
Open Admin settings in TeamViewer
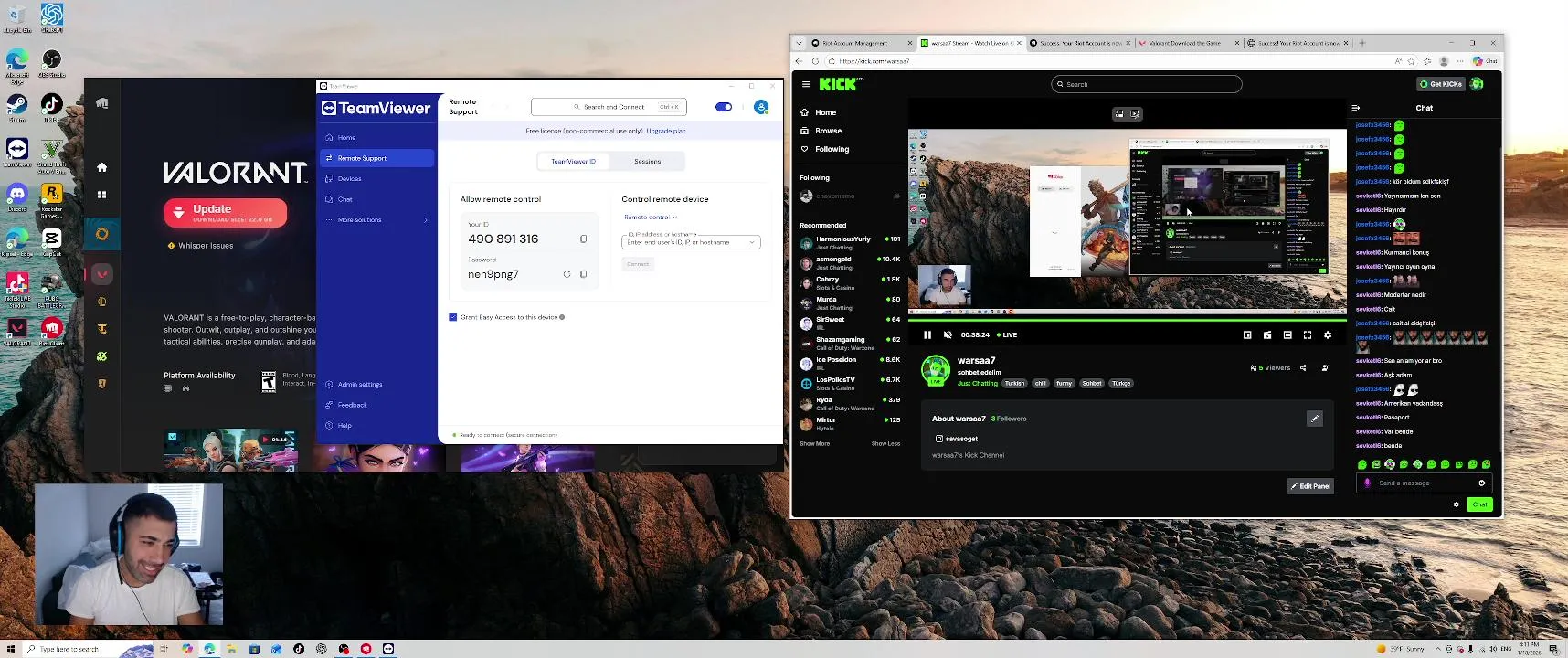[x=376, y=384]
